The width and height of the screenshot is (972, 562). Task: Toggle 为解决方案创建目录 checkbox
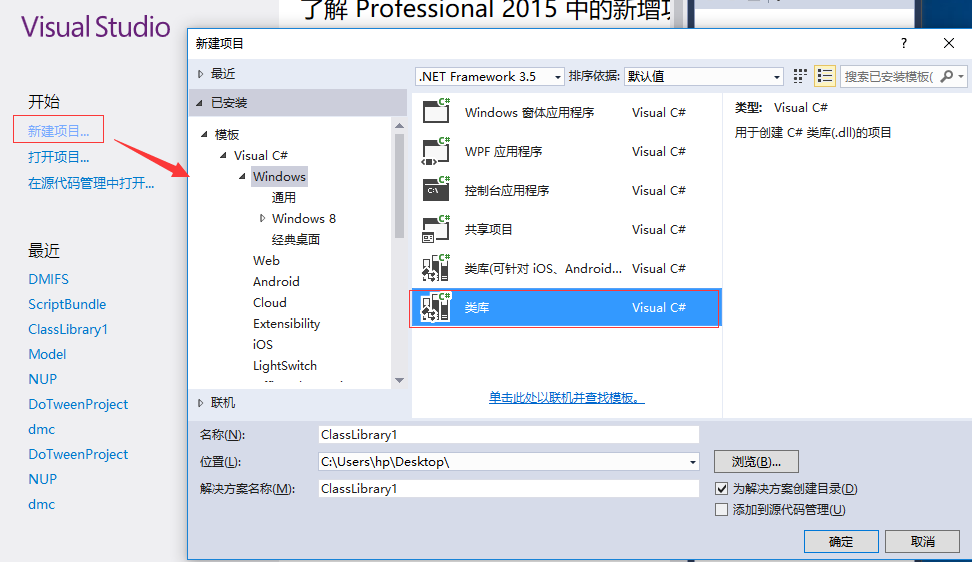click(722, 489)
